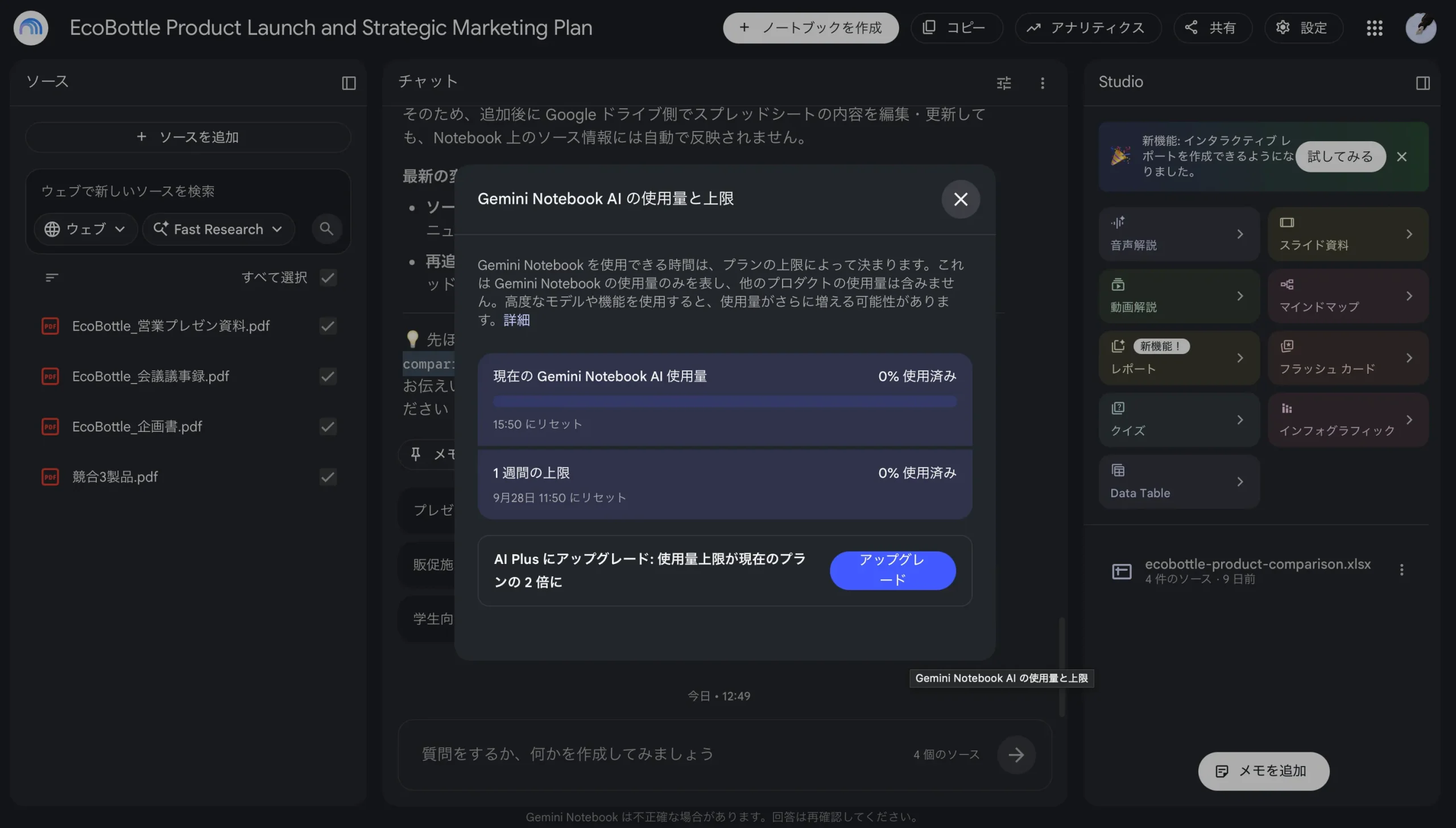The image size is (1456, 828).
Task: Dismiss the 新機能 banner
Action: pos(1402,156)
